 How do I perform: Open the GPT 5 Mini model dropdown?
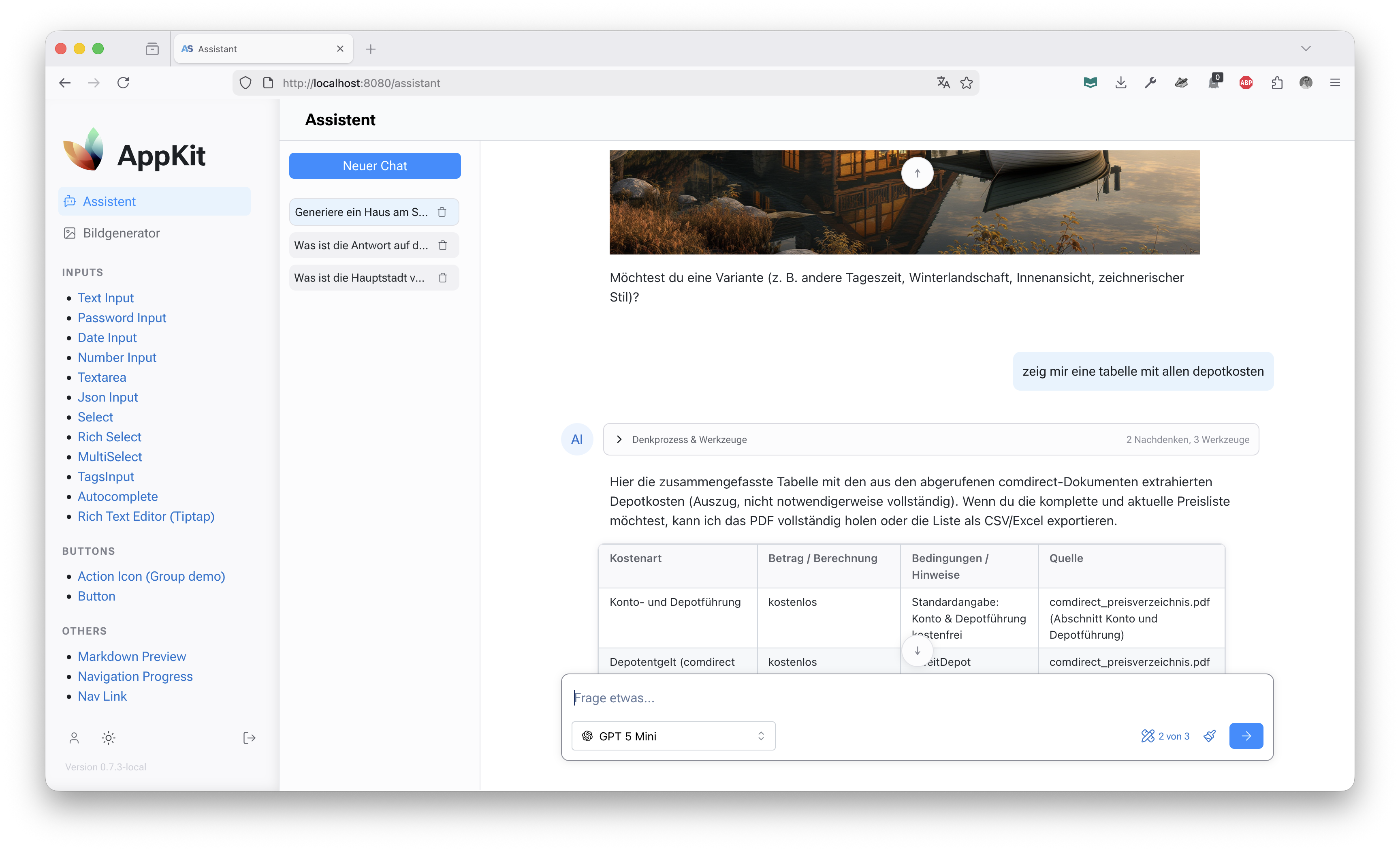[x=673, y=736]
